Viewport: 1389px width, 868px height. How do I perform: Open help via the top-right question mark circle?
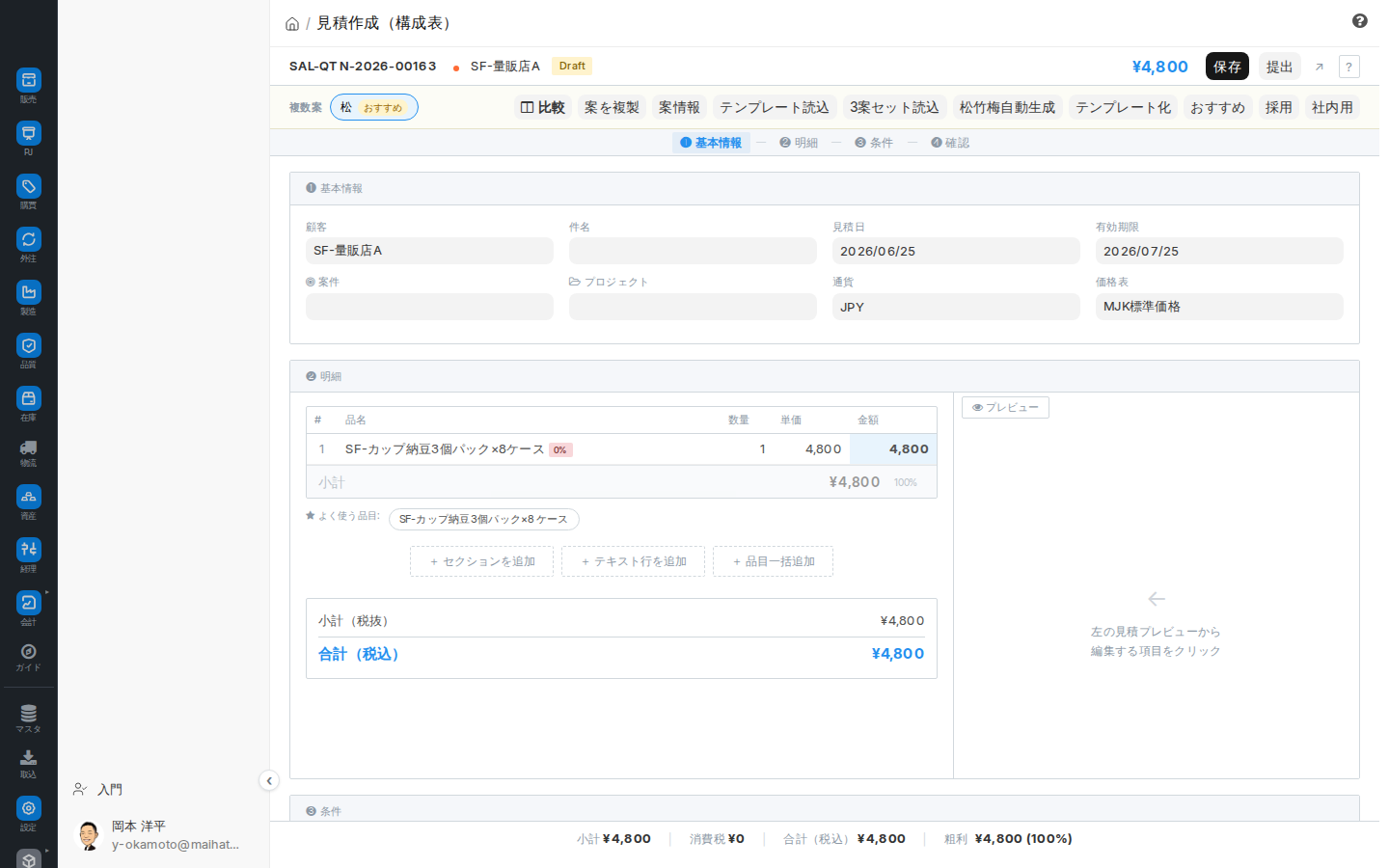[1359, 21]
